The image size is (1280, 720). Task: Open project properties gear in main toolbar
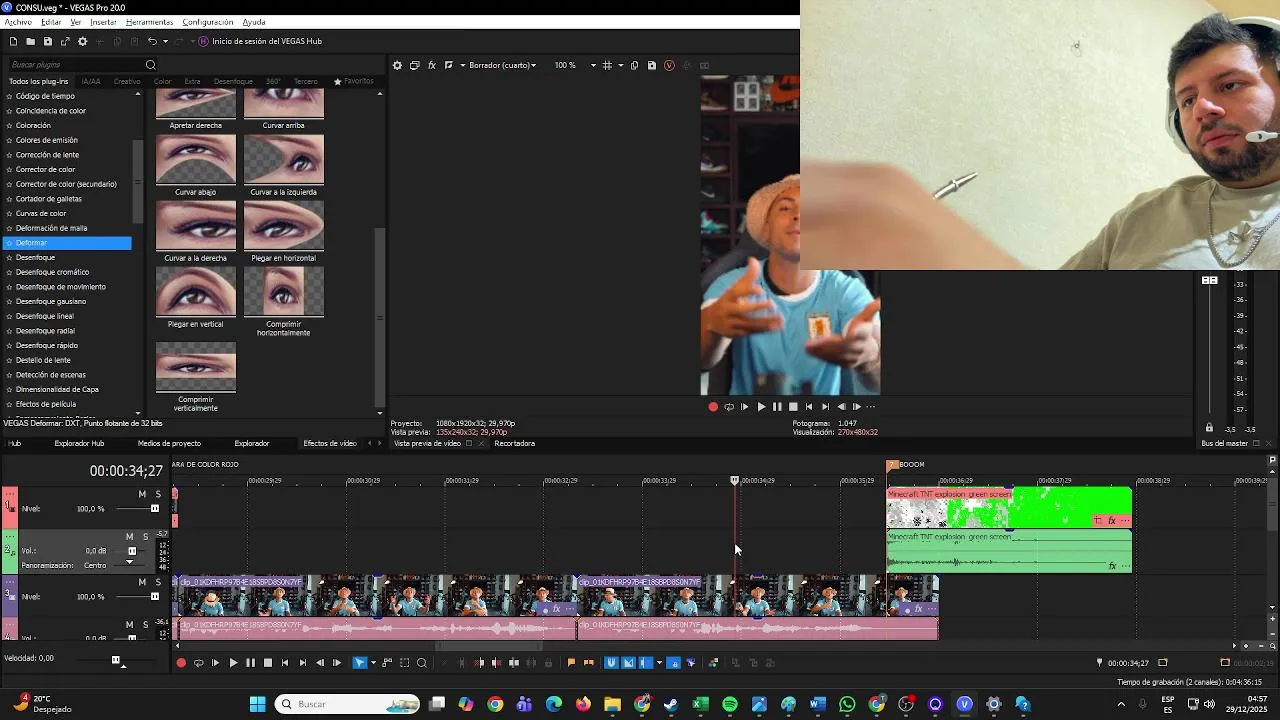pyautogui.click(x=82, y=41)
